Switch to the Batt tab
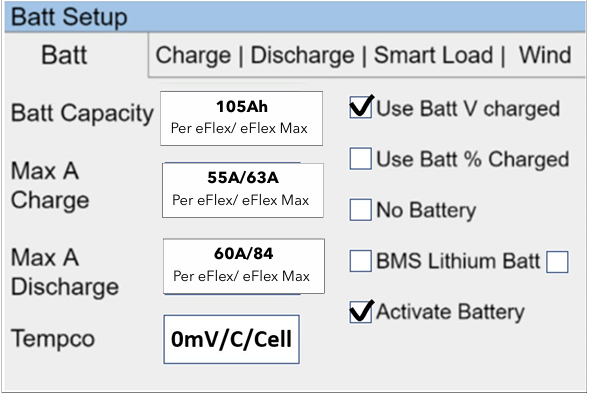Viewport: 589px width, 395px height. (64, 55)
